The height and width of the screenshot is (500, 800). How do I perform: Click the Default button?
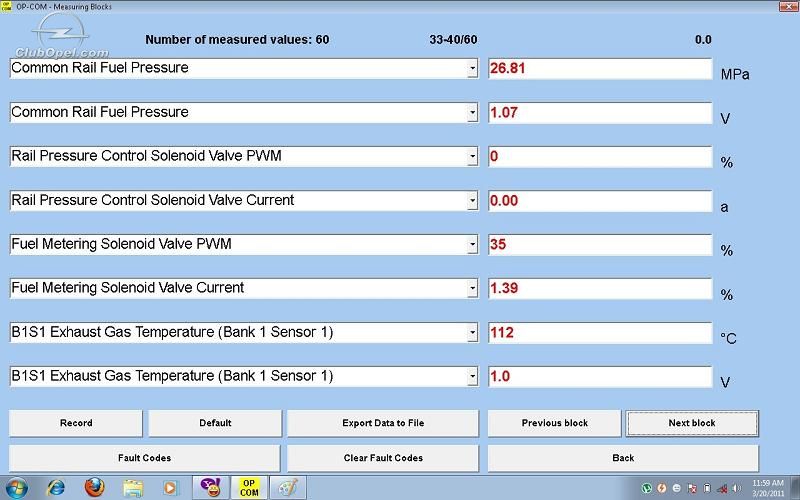[215, 423]
